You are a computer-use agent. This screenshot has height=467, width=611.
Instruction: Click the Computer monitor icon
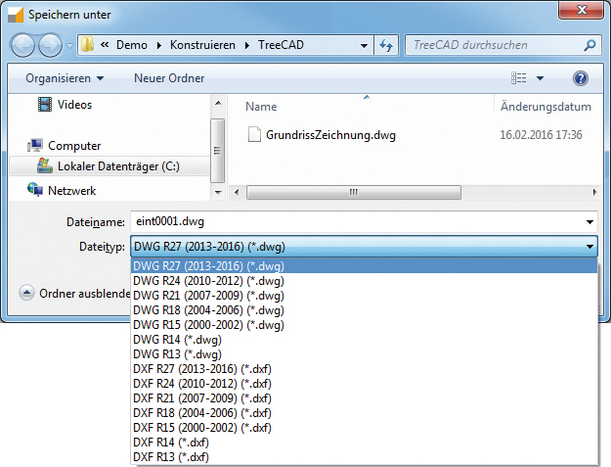click(35, 145)
